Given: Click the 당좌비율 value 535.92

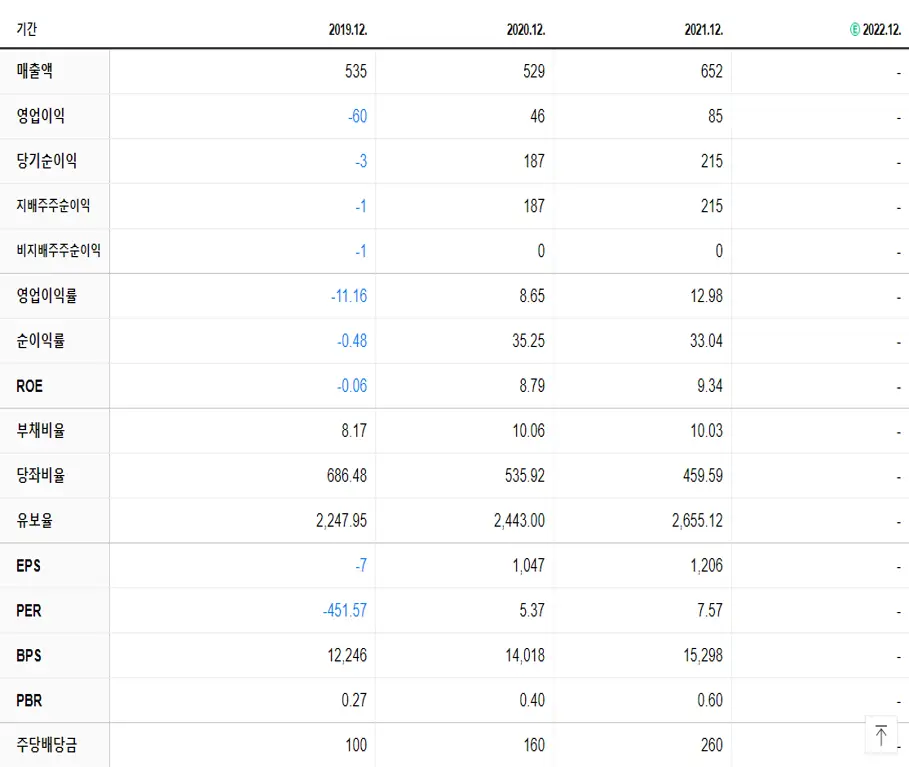Looking at the screenshot, I should (525, 475).
